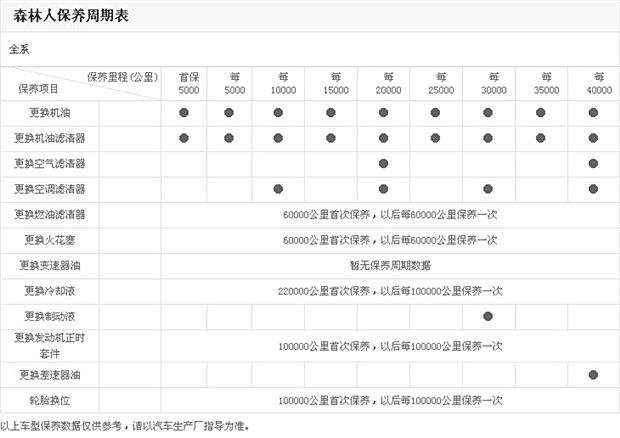Screen dimensions: 620x438
Task: Select the 每 35000 column header
Action: (x=546, y=83)
